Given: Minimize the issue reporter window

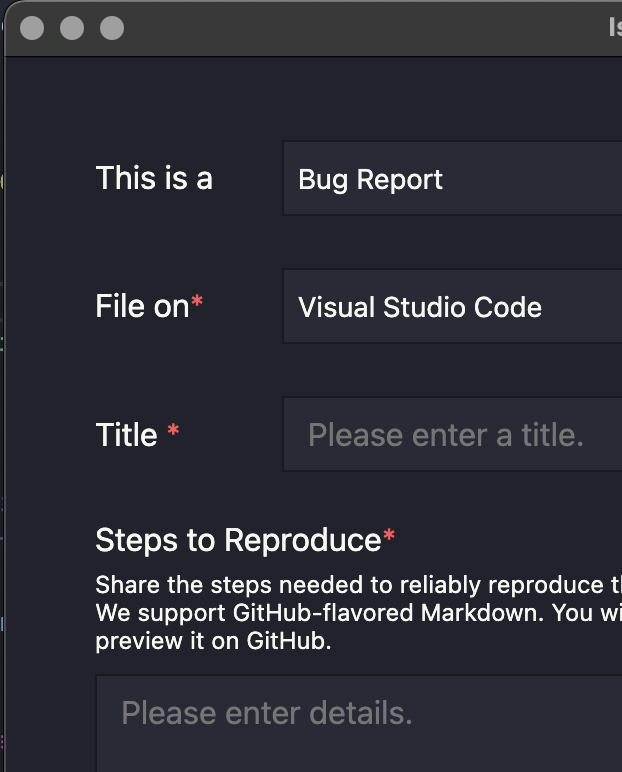Looking at the screenshot, I should [72, 28].
